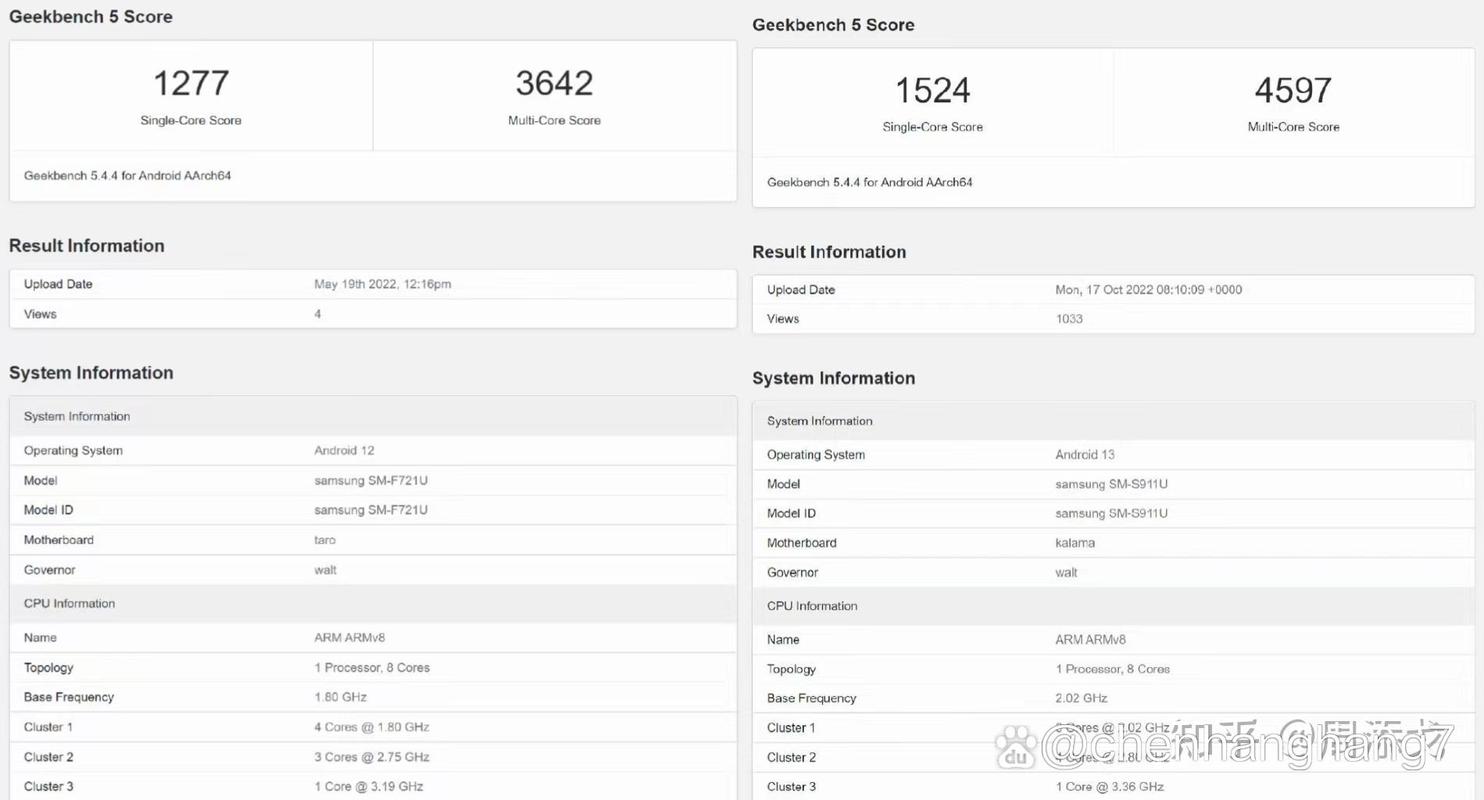
Task: Click the Android 13 operating system value
Action: (x=1085, y=455)
